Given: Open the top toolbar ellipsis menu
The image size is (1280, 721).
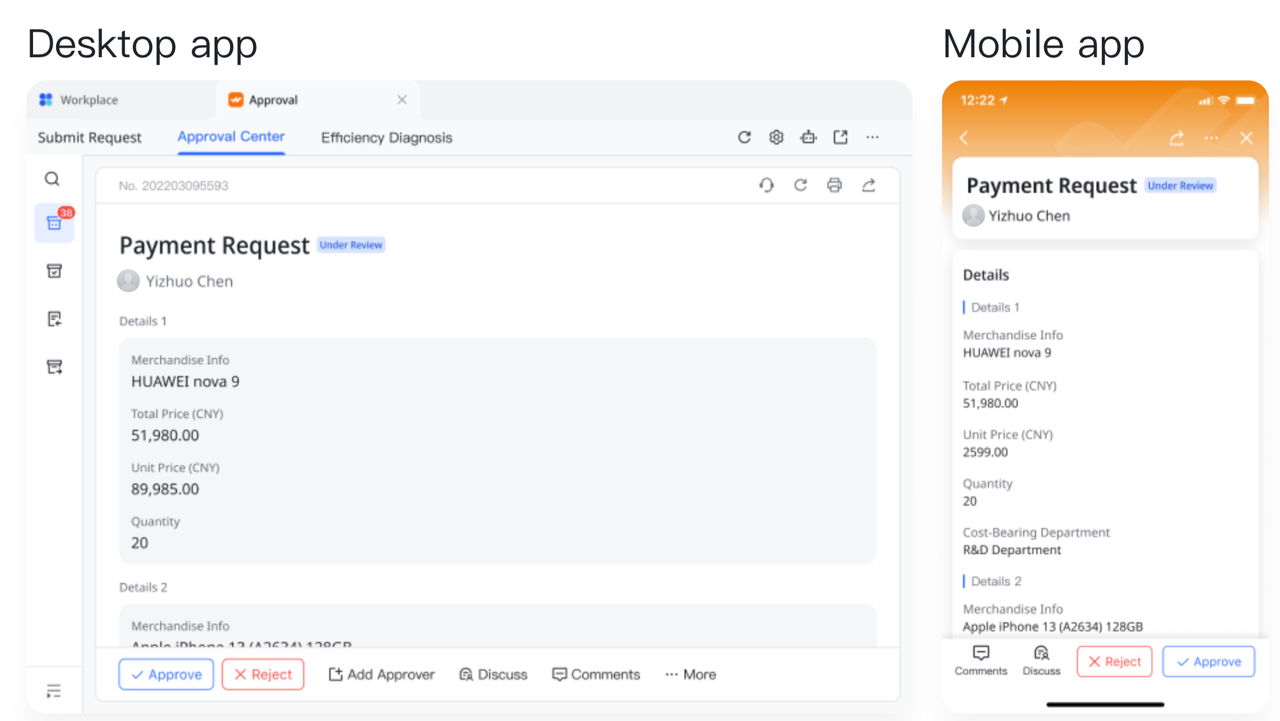Looking at the screenshot, I should tap(872, 137).
